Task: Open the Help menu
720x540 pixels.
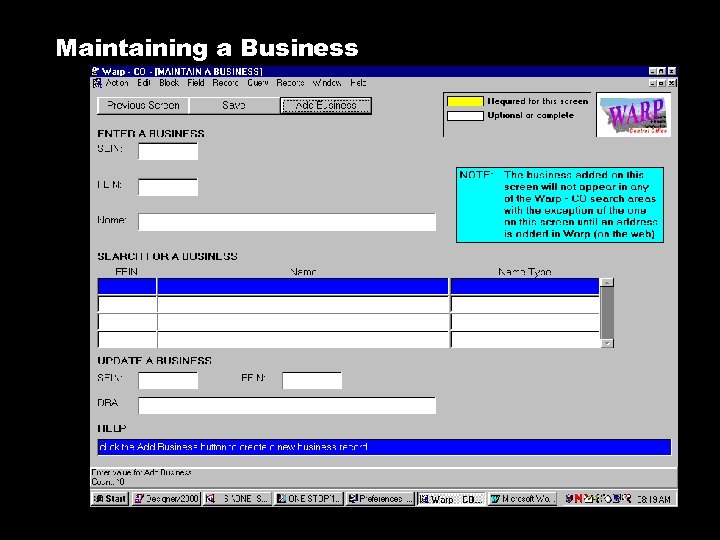Action: coord(358,83)
